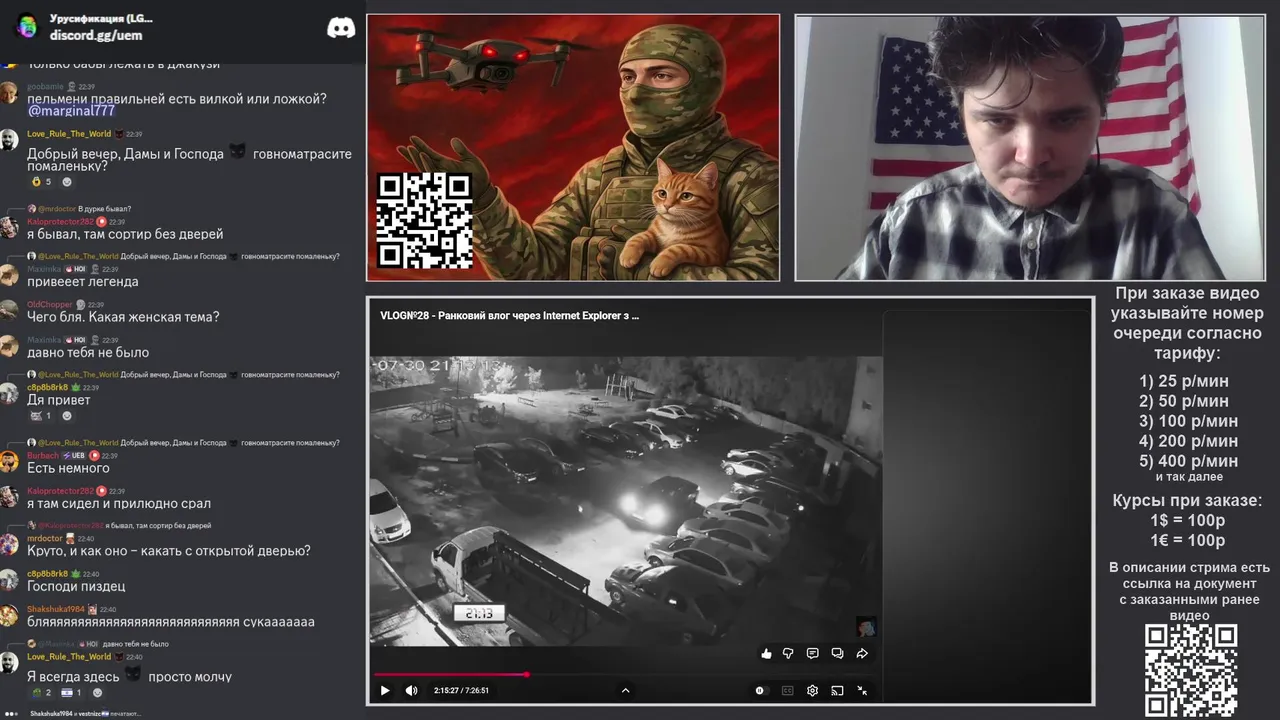This screenshot has width=1280, height=720.
Task: Open the discord.gg/uem invite link
Action: (96, 35)
